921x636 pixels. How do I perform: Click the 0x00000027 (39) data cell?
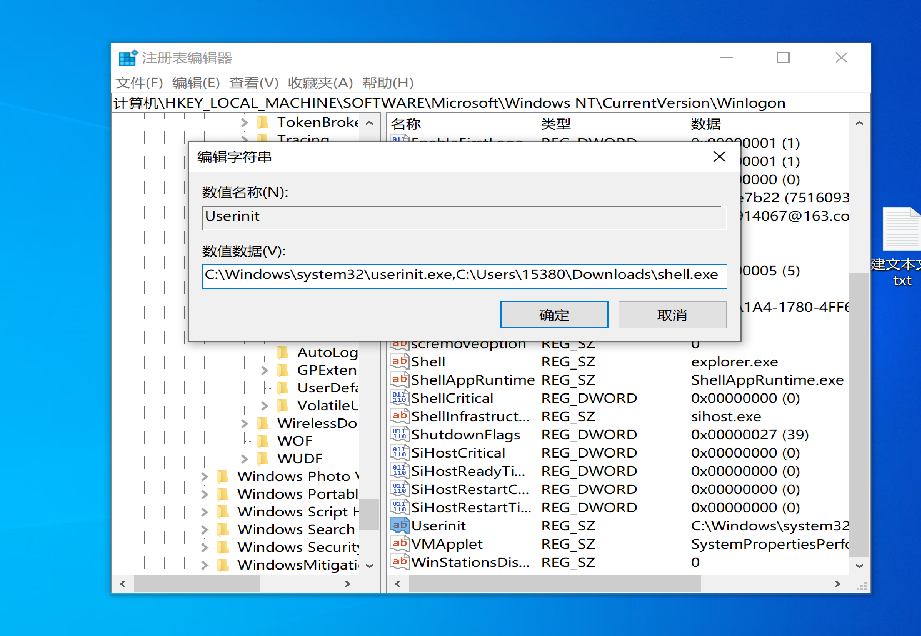click(749, 435)
